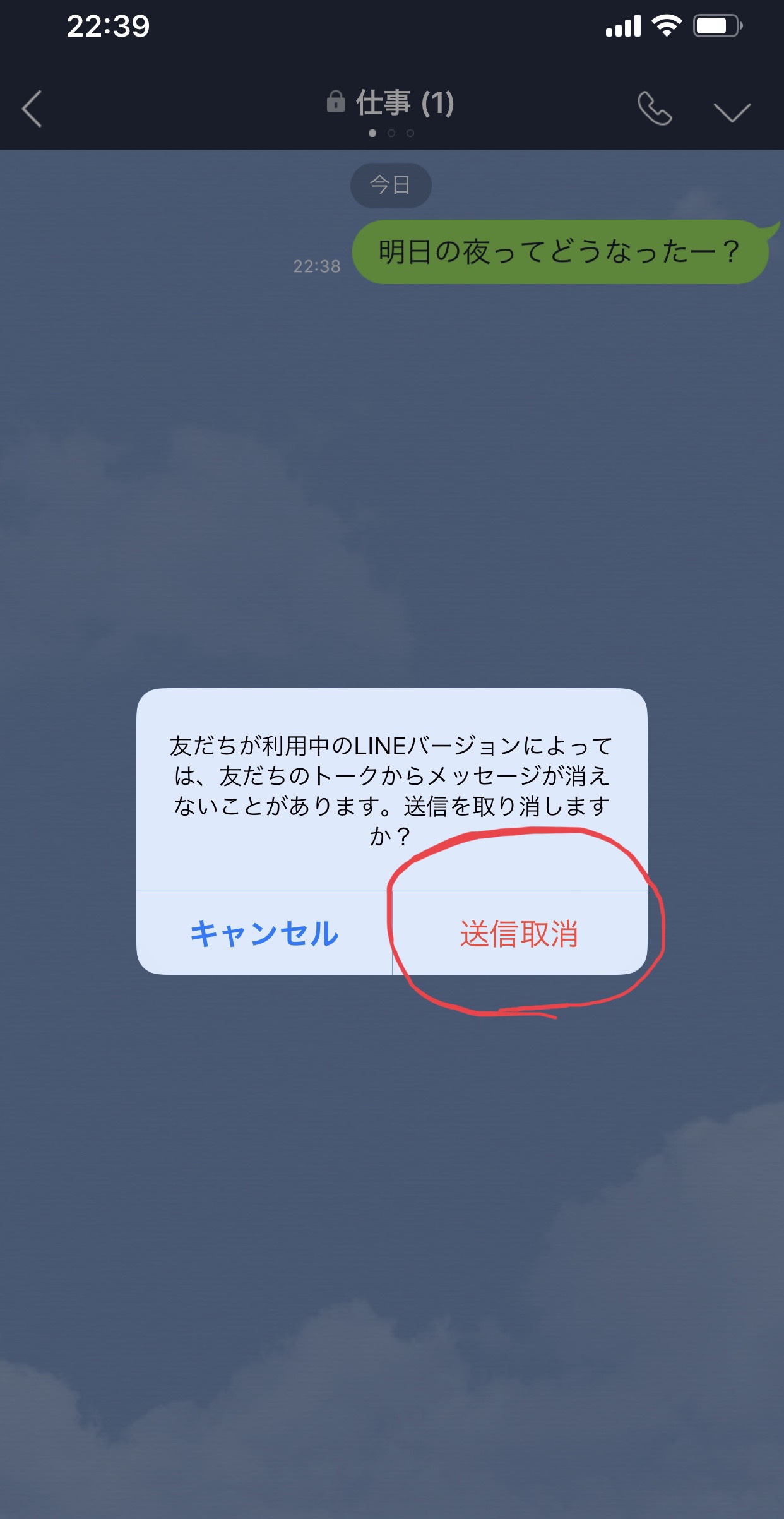784x1519 pixels.
Task: Click the キャンセル button in the dialog
Action: 264,933
